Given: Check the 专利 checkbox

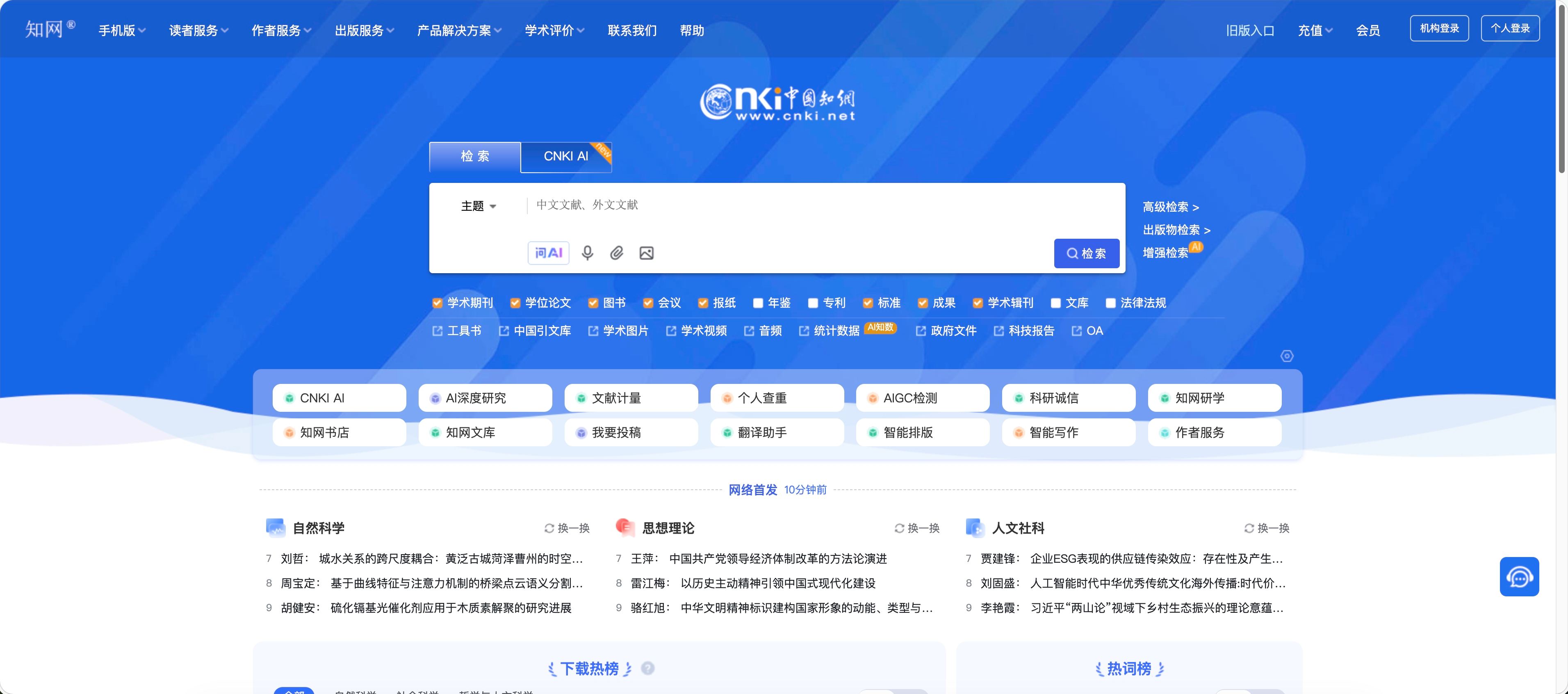Looking at the screenshot, I should click(x=813, y=303).
